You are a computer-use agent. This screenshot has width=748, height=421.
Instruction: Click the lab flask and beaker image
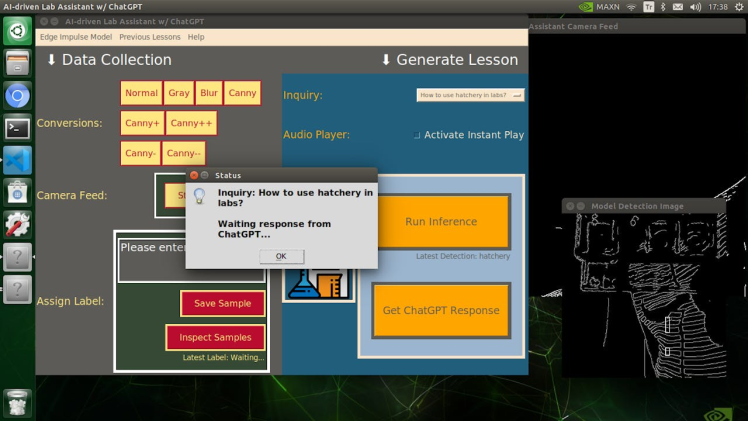(319, 285)
